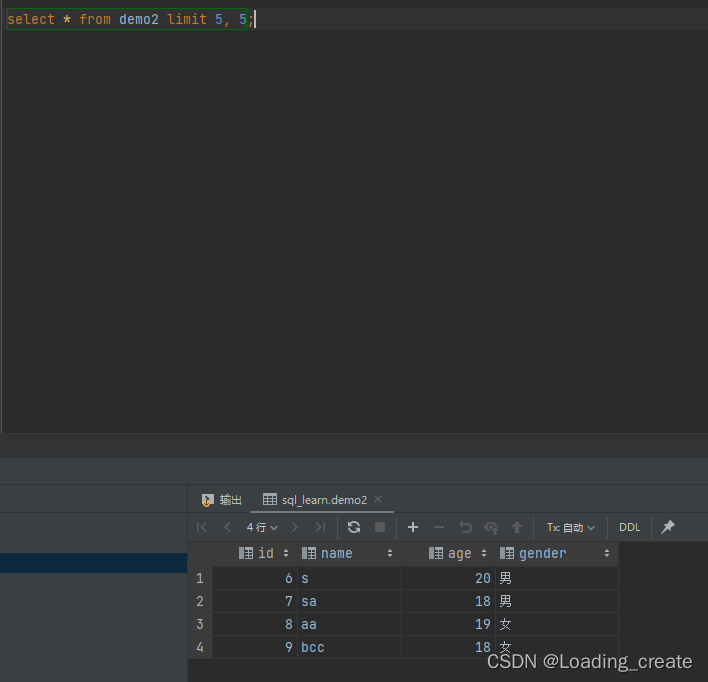The height and width of the screenshot is (682, 708).
Task: Go to previous page of results
Action: 227,527
